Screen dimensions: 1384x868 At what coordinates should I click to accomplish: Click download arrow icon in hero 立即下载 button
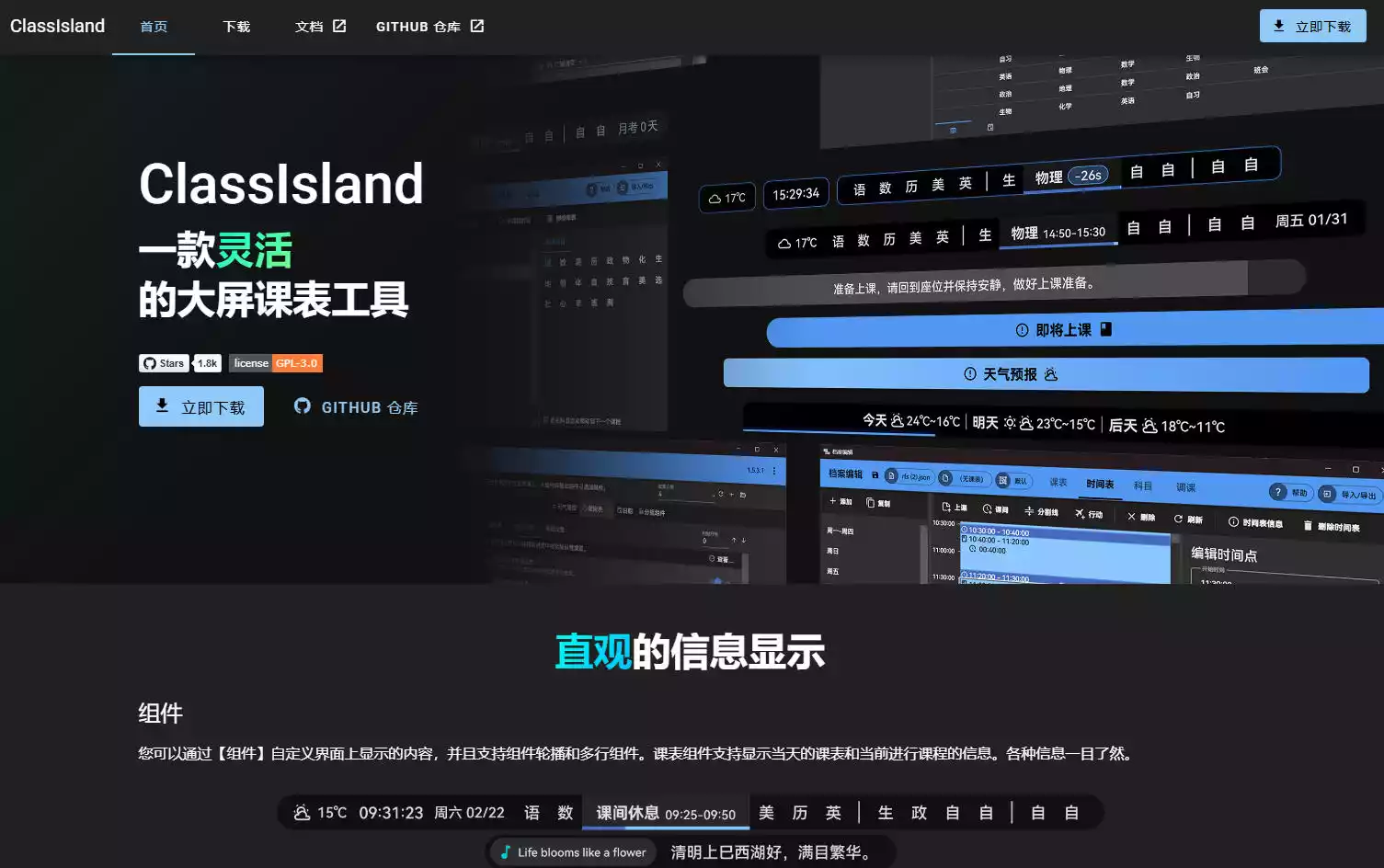(162, 405)
